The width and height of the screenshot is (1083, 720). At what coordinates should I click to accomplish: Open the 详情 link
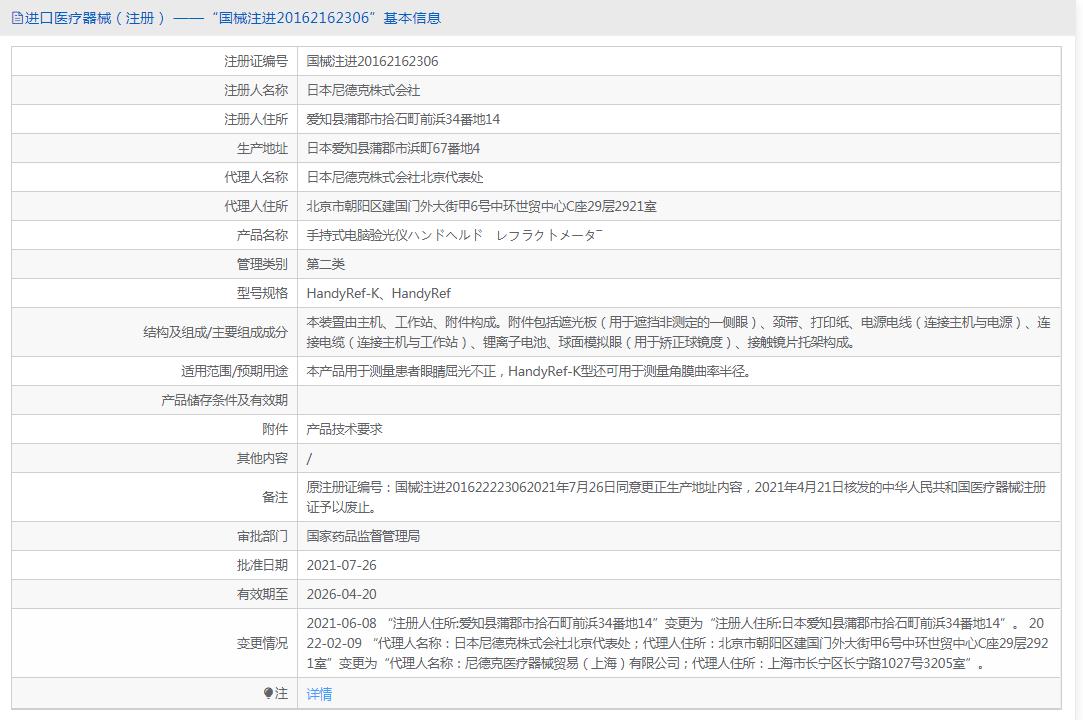coord(319,694)
